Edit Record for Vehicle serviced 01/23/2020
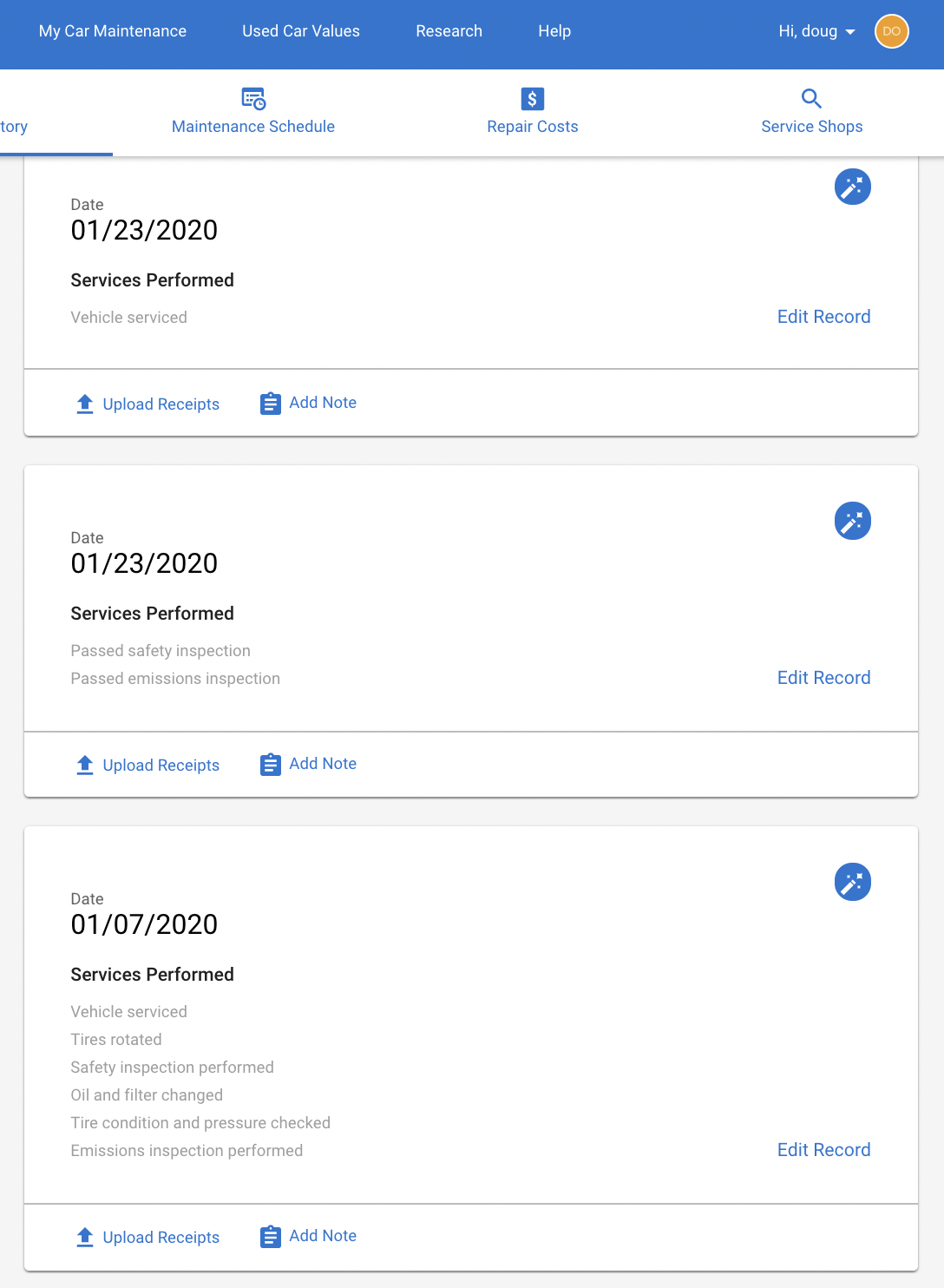The image size is (944, 1288). 823,317
